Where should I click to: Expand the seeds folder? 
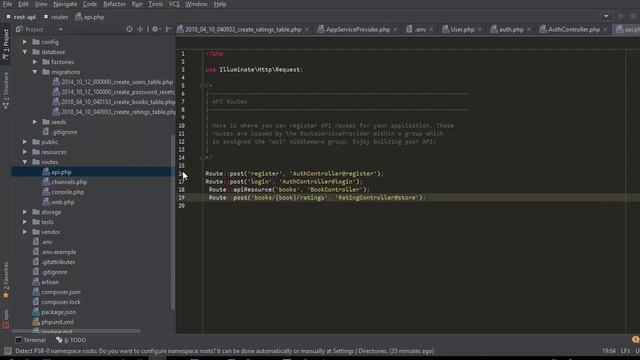(35, 122)
